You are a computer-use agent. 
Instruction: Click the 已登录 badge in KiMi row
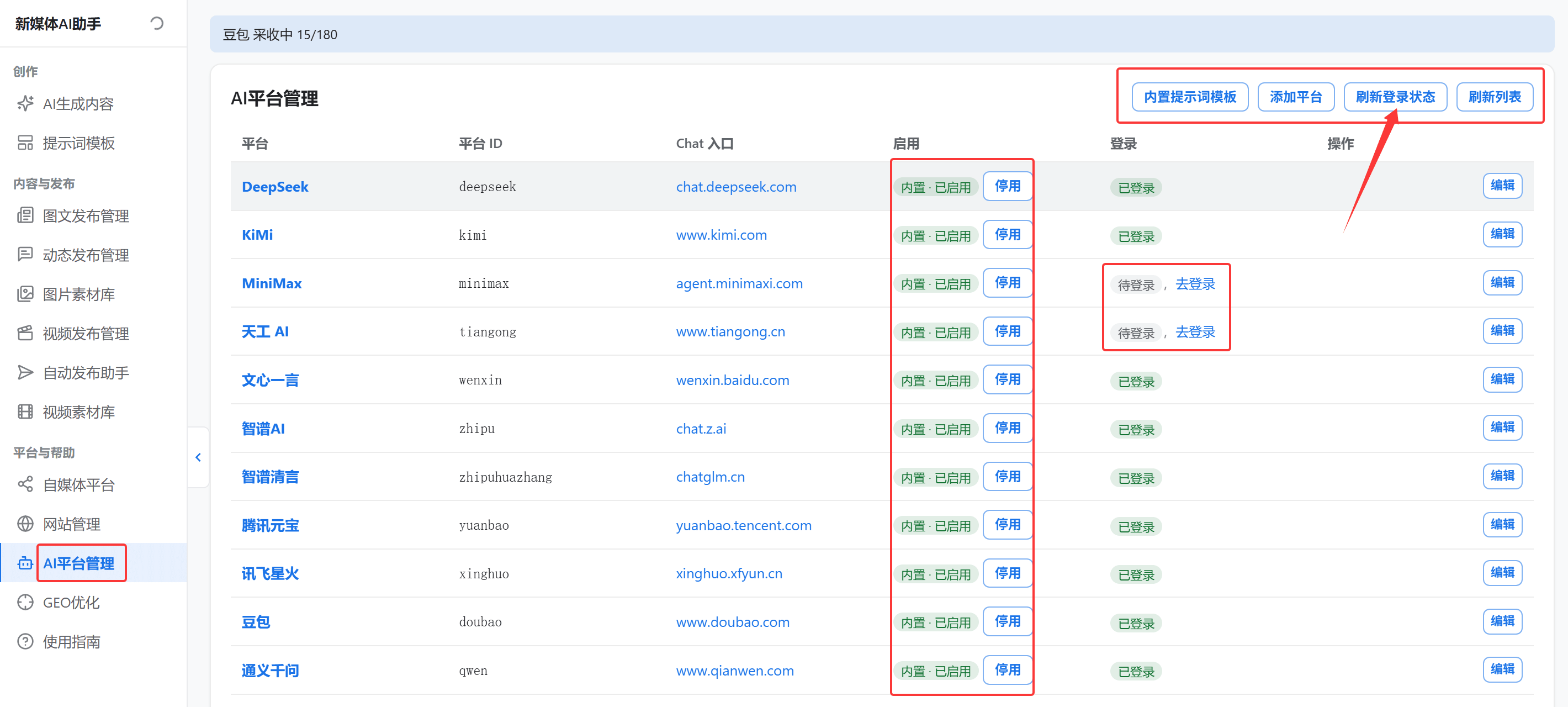(x=1136, y=236)
